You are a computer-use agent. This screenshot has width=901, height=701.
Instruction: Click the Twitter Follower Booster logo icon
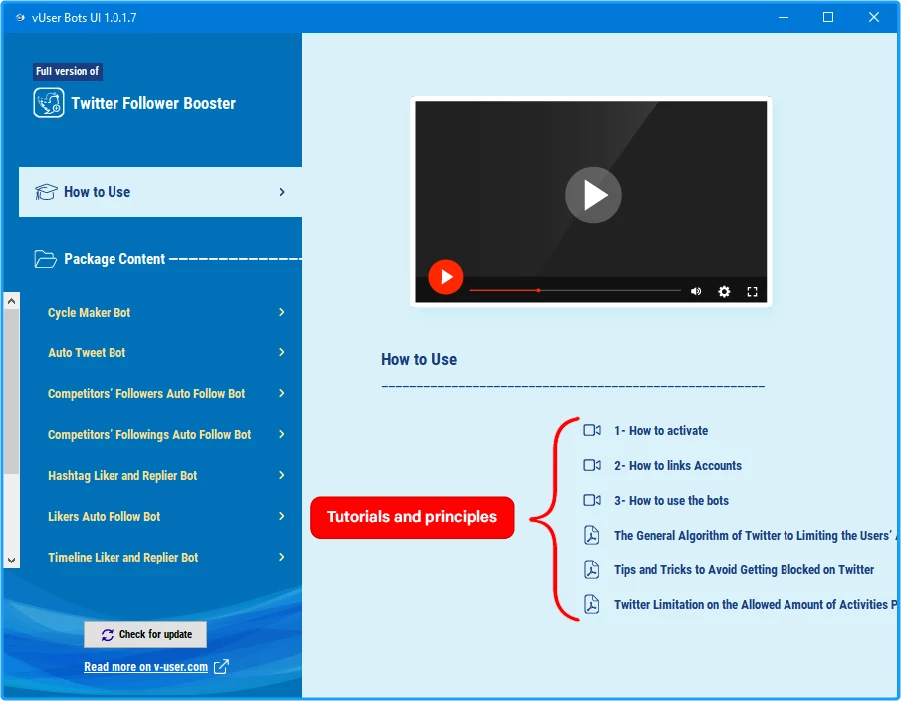(x=49, y=103)
